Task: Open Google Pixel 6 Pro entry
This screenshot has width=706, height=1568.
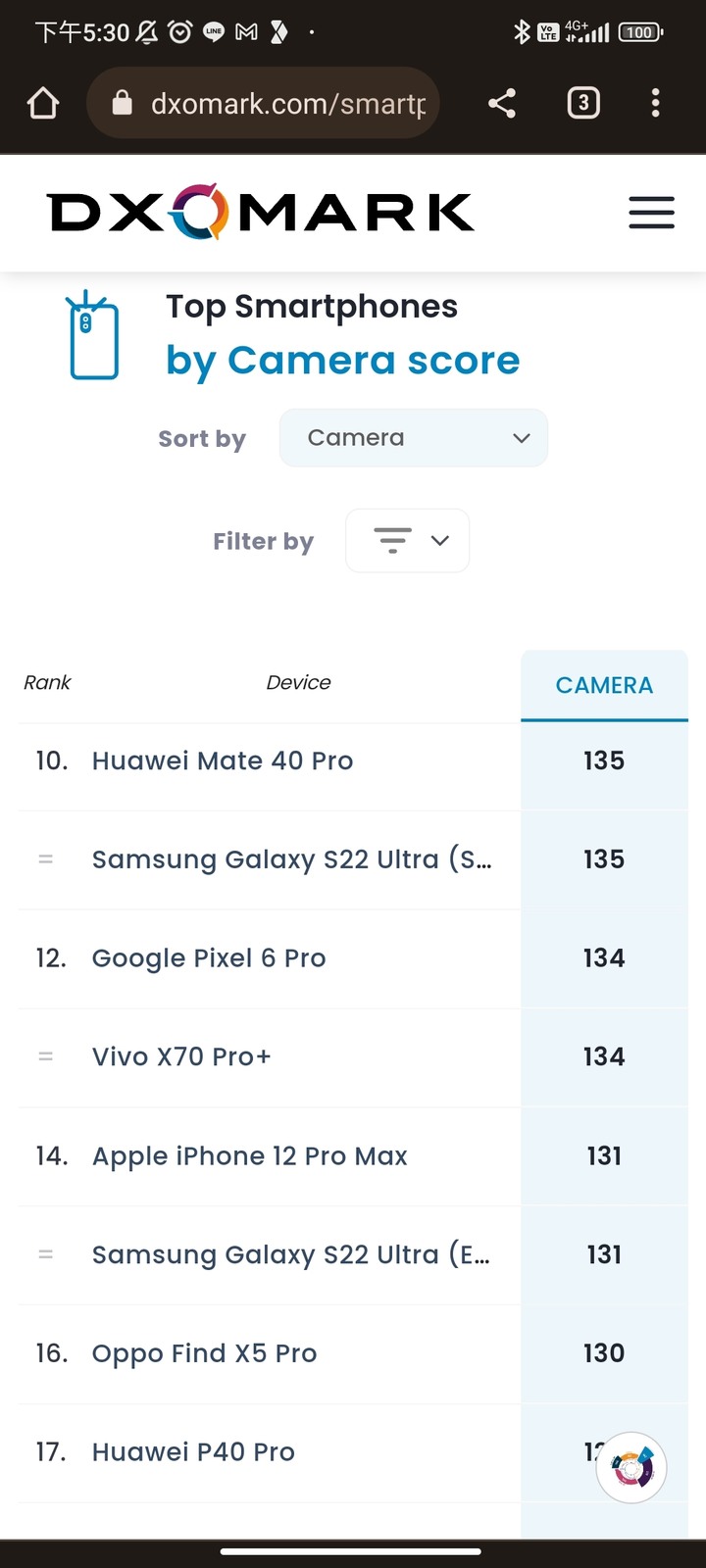Action: [209, 958]
